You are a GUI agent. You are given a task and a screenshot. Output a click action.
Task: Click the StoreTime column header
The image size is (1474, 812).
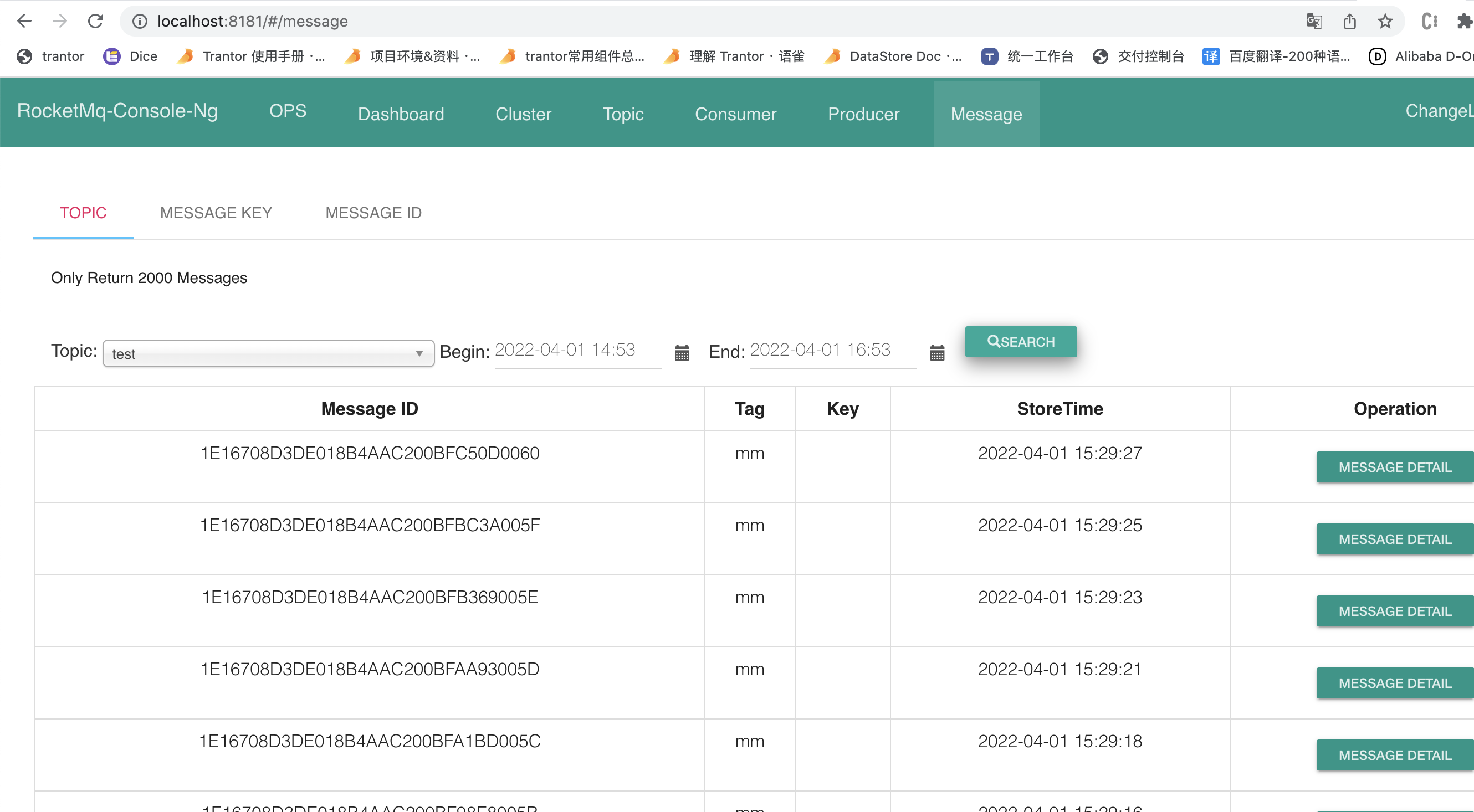tap(1060, 409)
